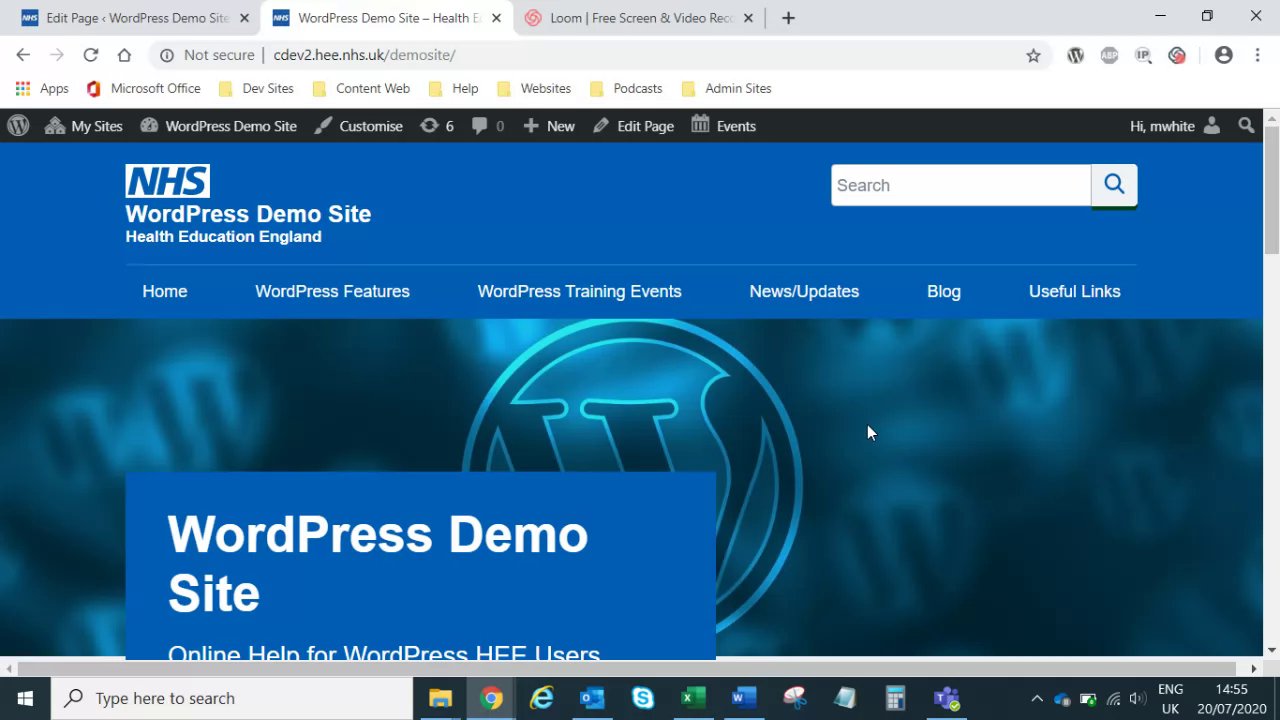The height and width of the screenshot is (720, 1280).
Task: Go to the Home navigation item
Action: point(165,291)
